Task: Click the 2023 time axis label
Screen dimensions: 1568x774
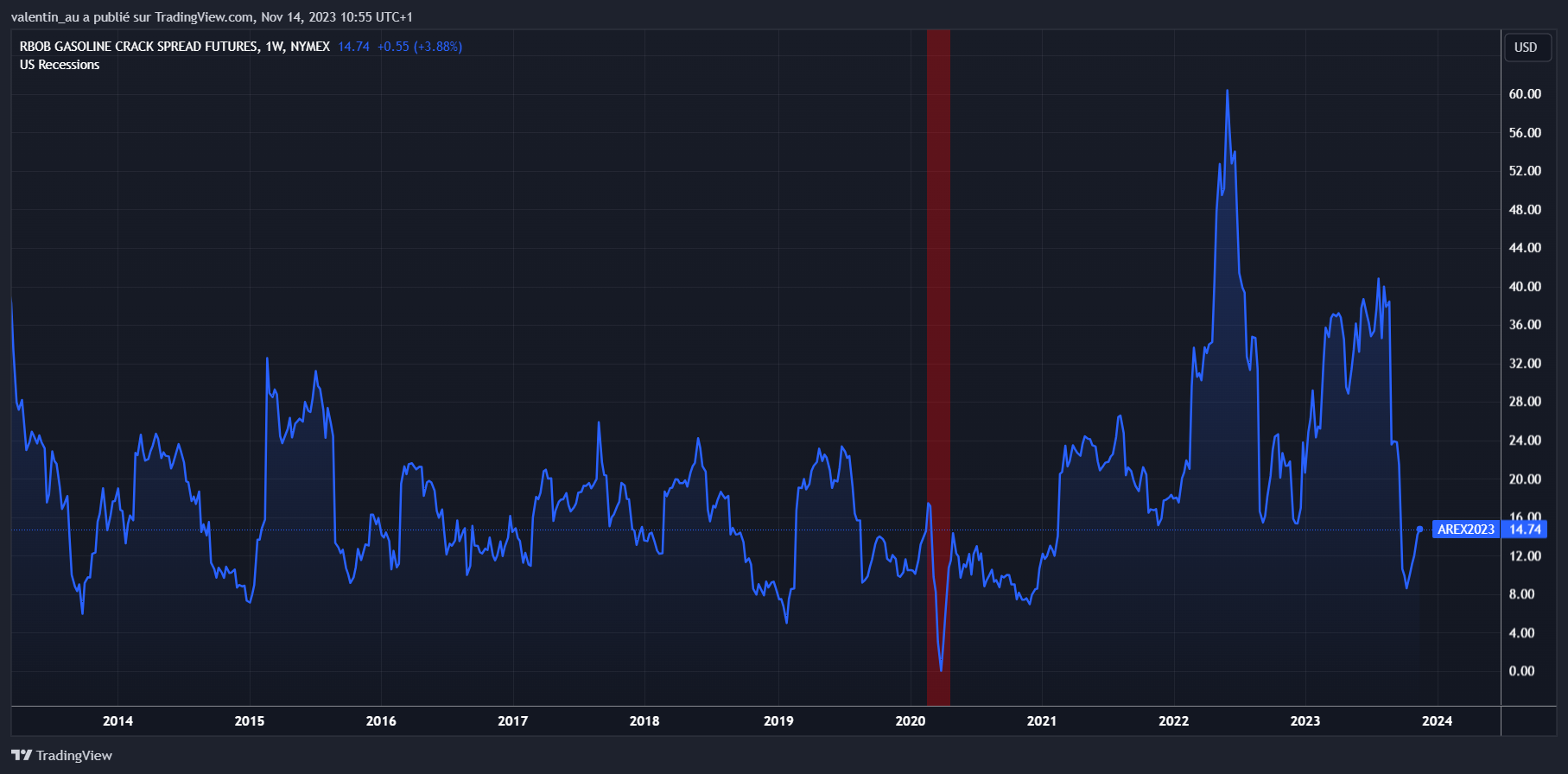Action: tap(1305, 721)
